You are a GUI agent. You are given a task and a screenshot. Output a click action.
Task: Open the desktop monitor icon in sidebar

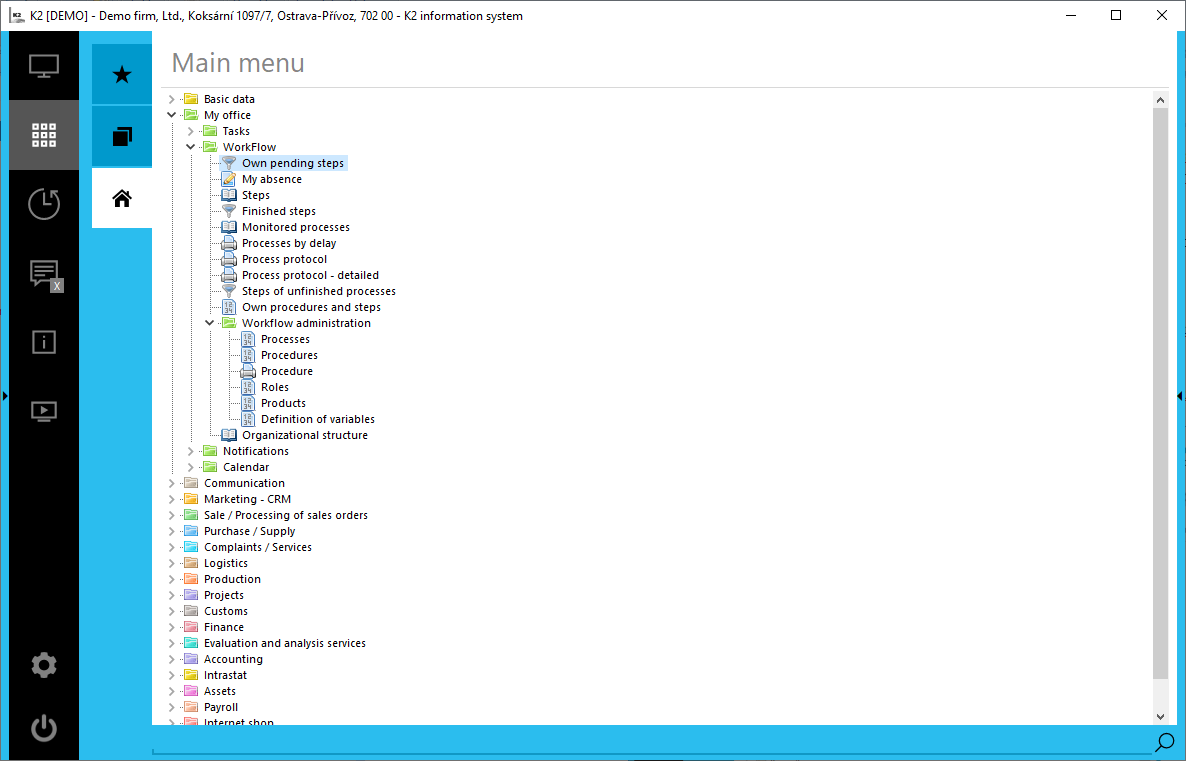tap(44, 66)
